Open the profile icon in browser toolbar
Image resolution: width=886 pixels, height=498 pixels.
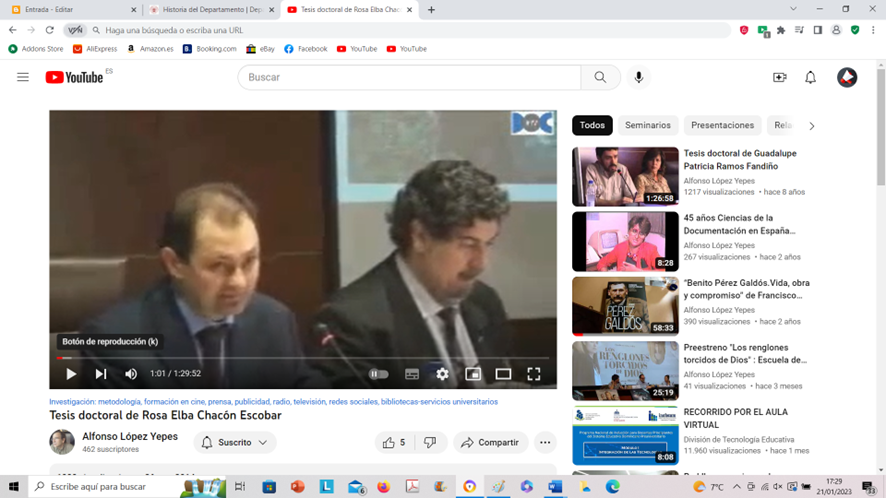pos(836,30)
